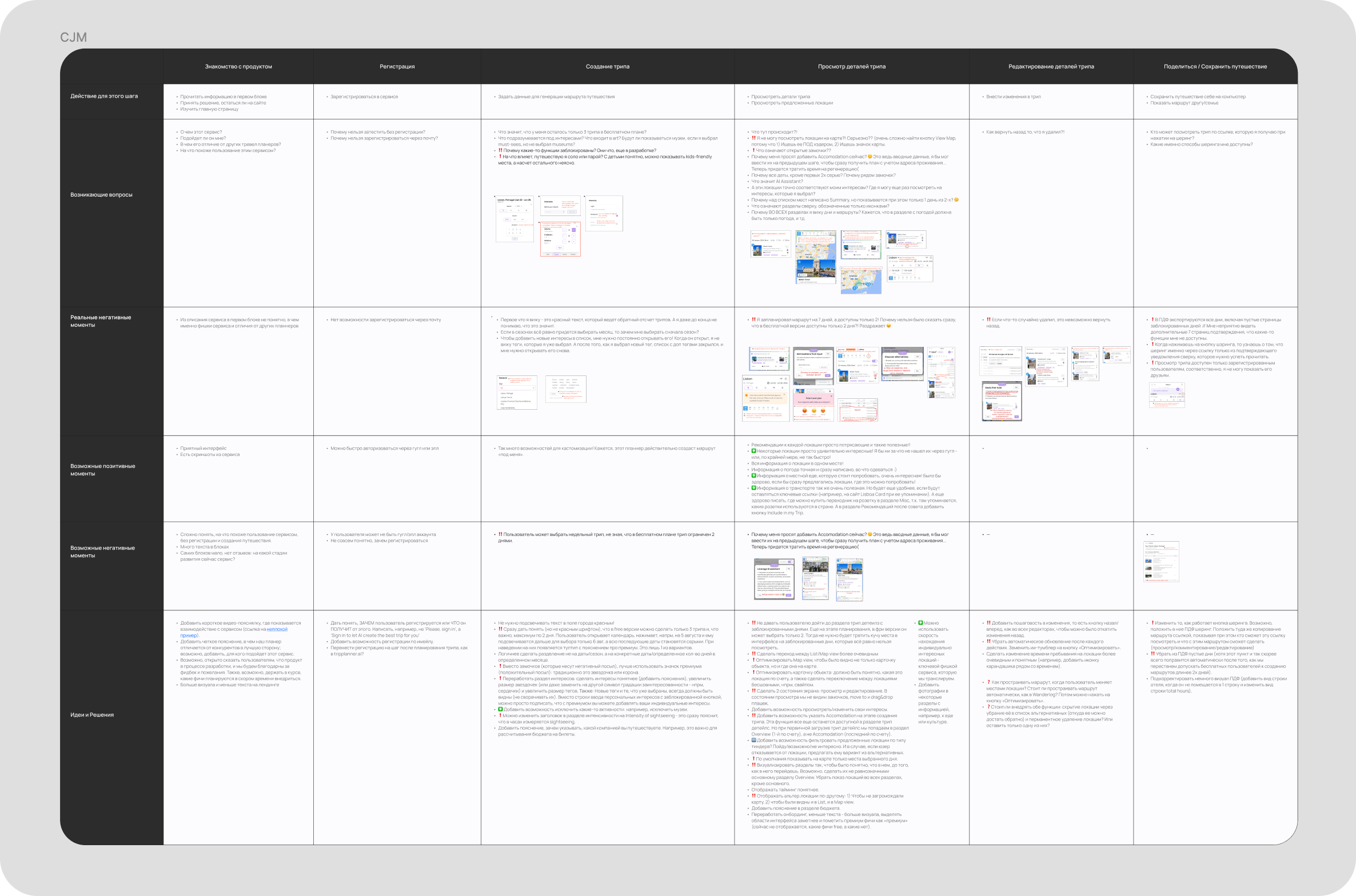Click 'Просмотреть предложенные локации' bullet
The height and width of the screenshot is (896, 1356).
(792, 103)
